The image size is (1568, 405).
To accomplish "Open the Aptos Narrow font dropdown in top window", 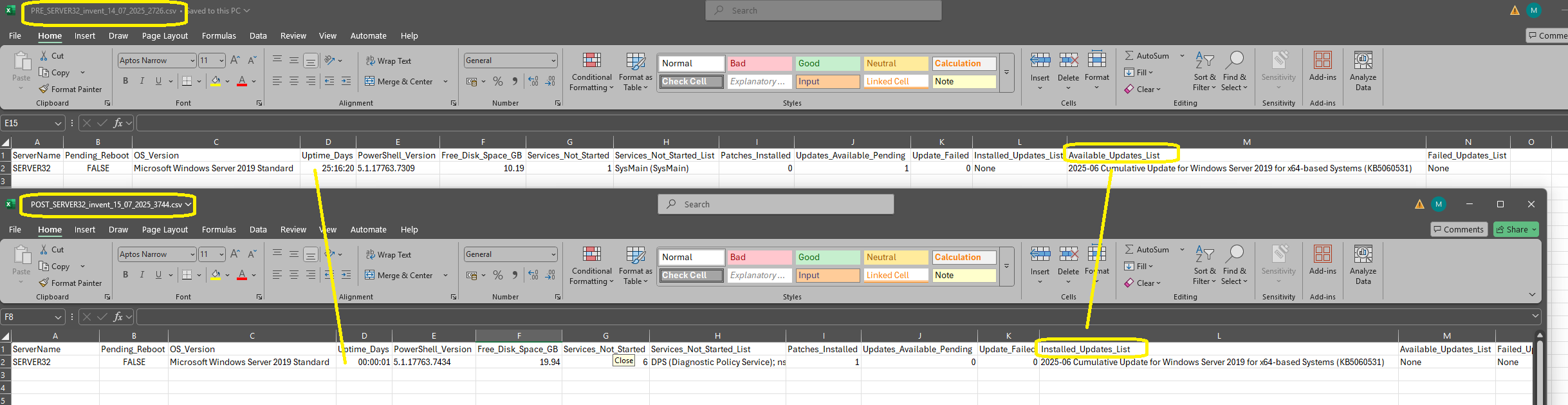I will [192, 61].
